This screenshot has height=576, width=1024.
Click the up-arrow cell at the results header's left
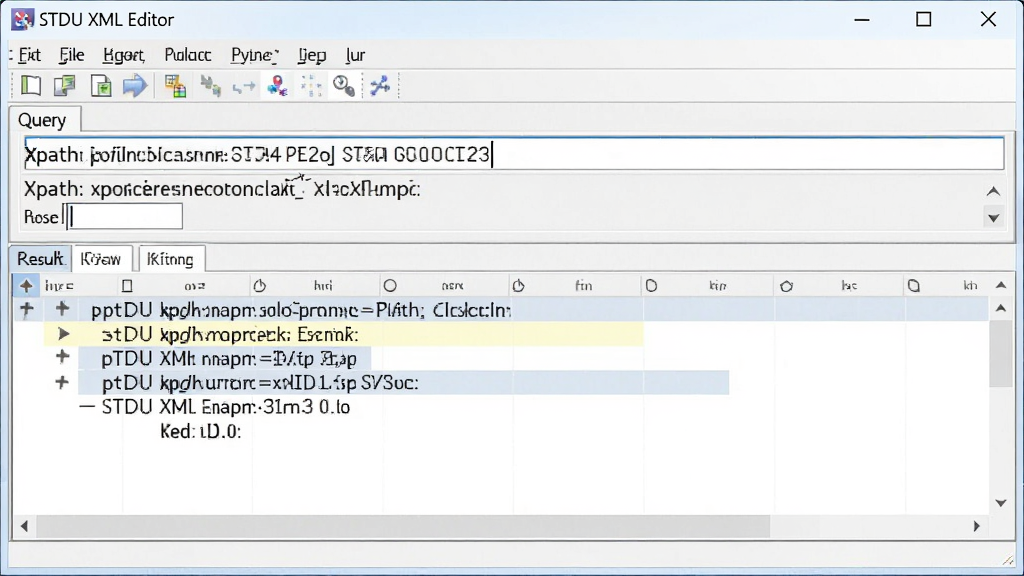26,285
